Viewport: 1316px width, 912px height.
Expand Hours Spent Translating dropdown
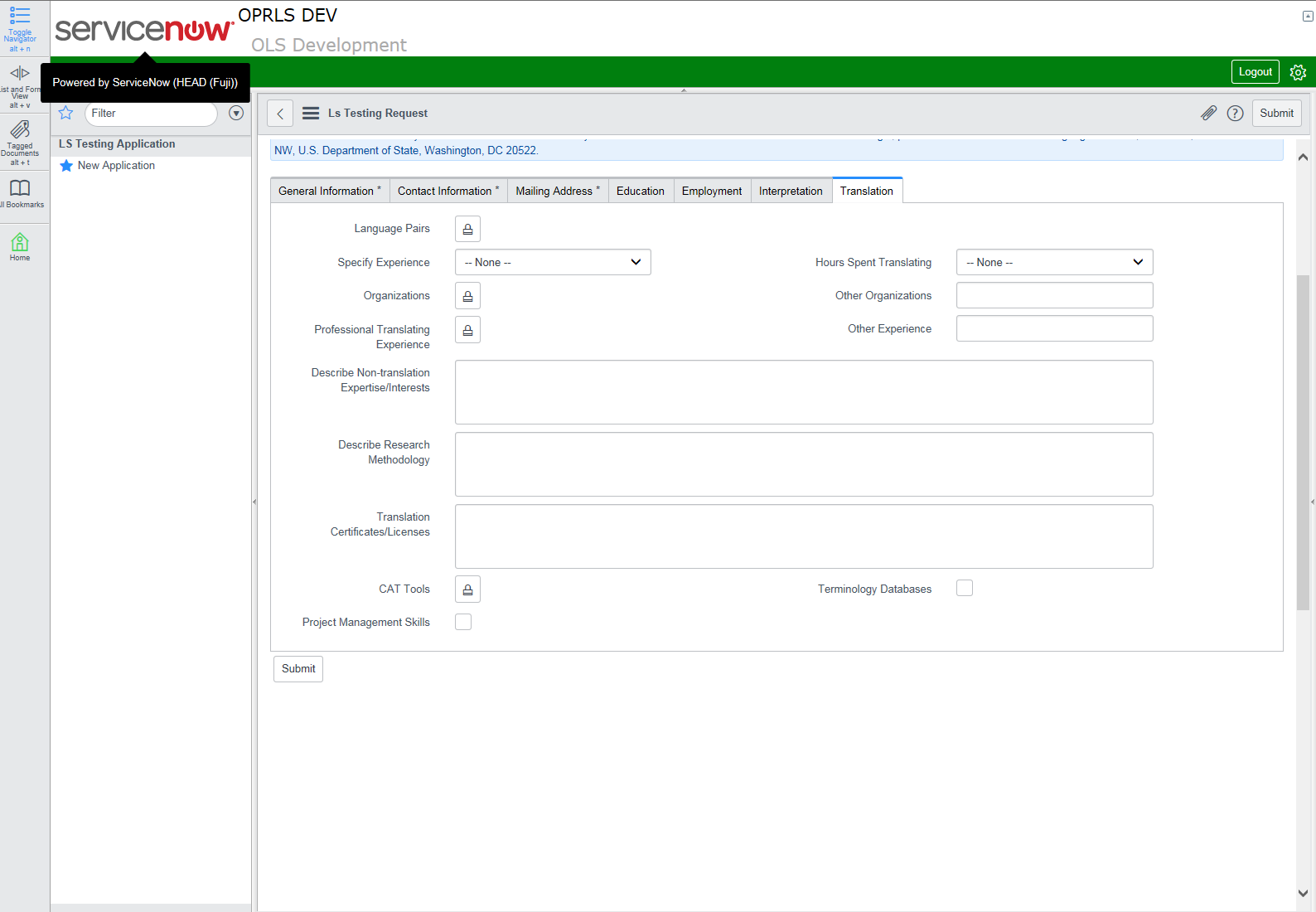pos(1054,263)
